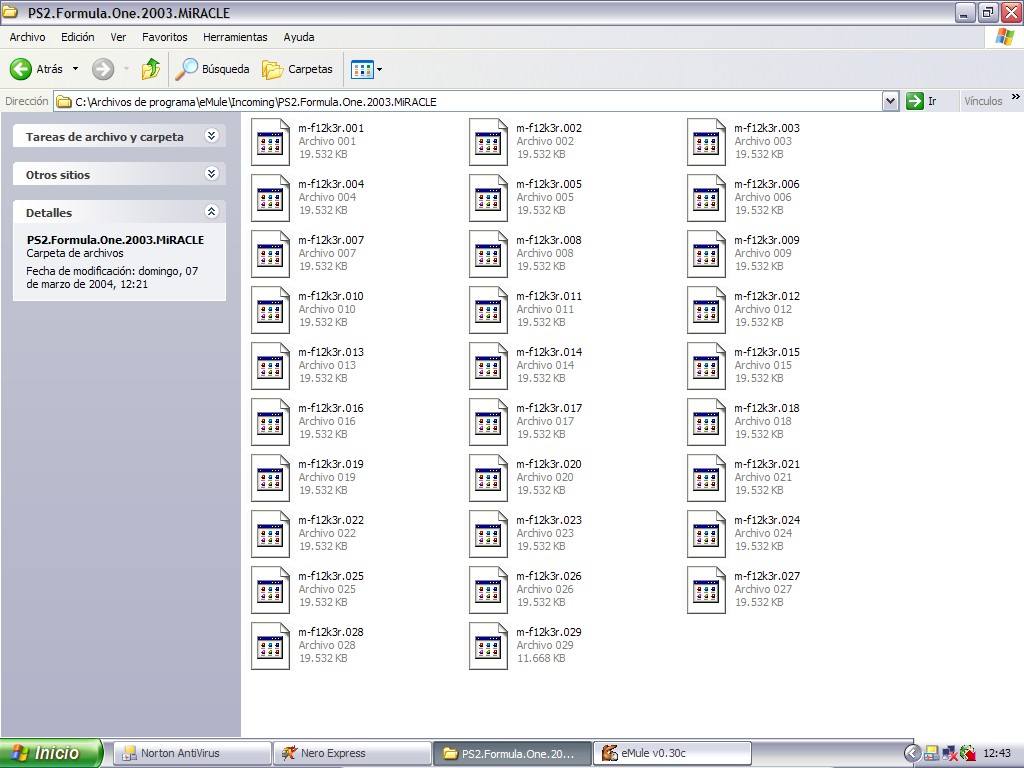
Task: Select file icon m-f12k3r.001
Action: tap(270, 142)
